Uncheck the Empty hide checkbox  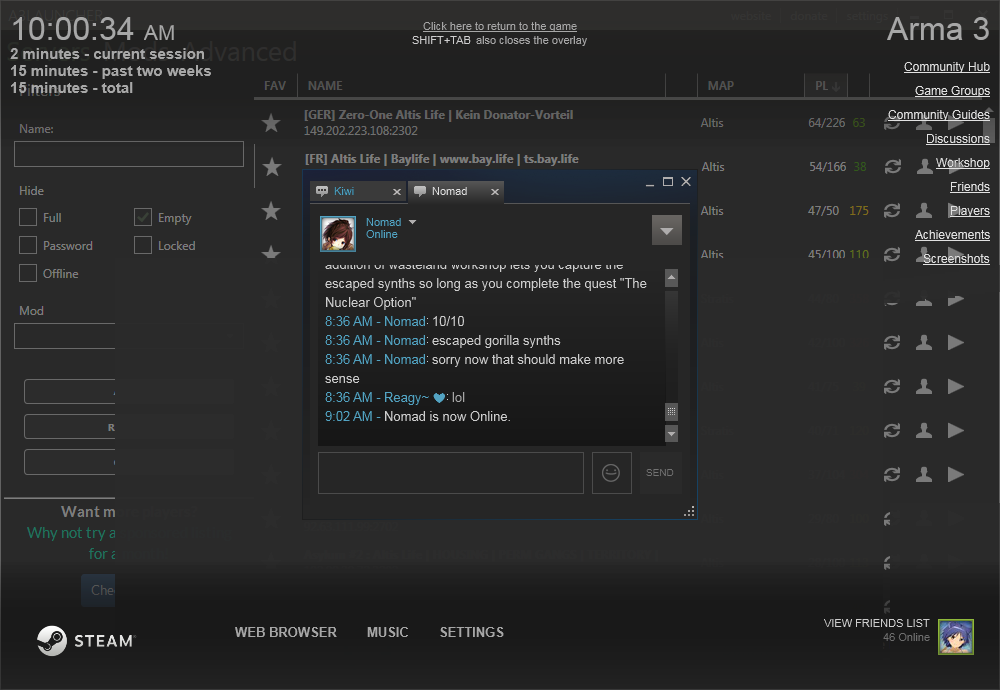(x=143, y=217)
